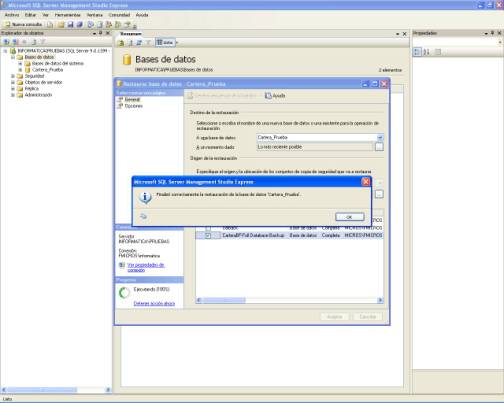504x403 pixels.
Task: Close the Resumen document tab with X
Action: tap(405, 34)
